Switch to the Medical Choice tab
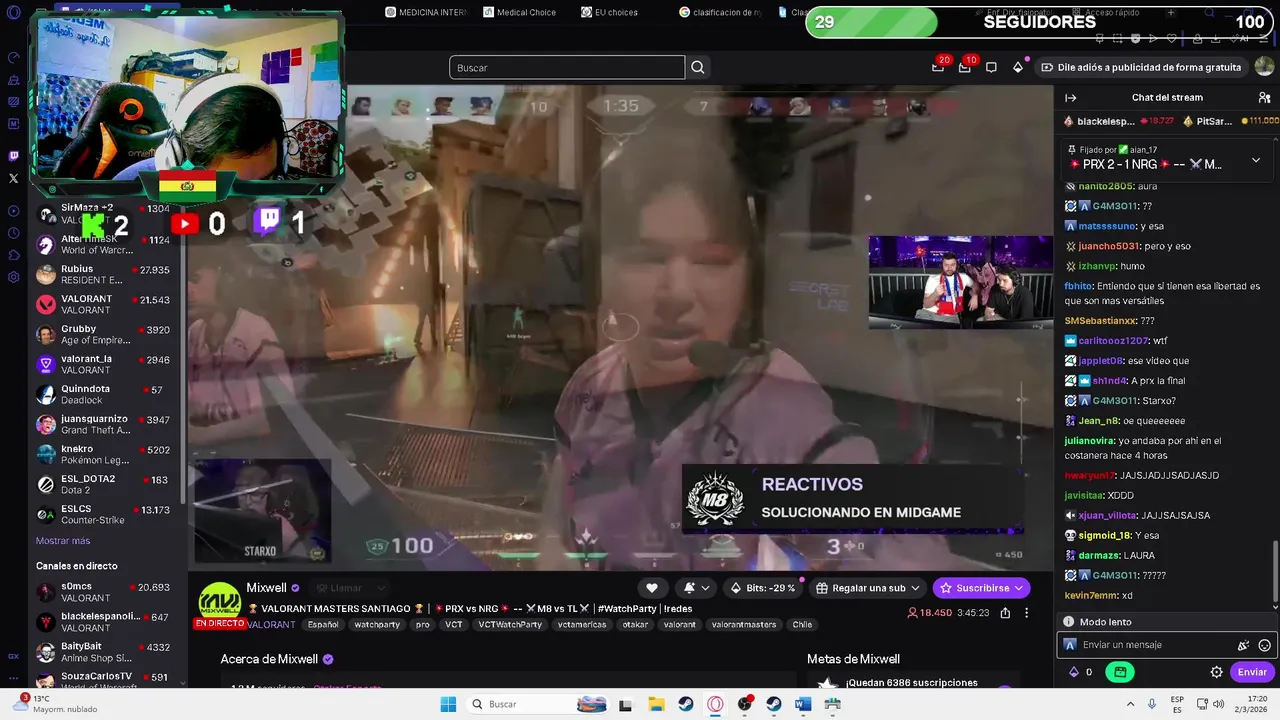Viewport: 1280px width, 720px height. (520, 12)
